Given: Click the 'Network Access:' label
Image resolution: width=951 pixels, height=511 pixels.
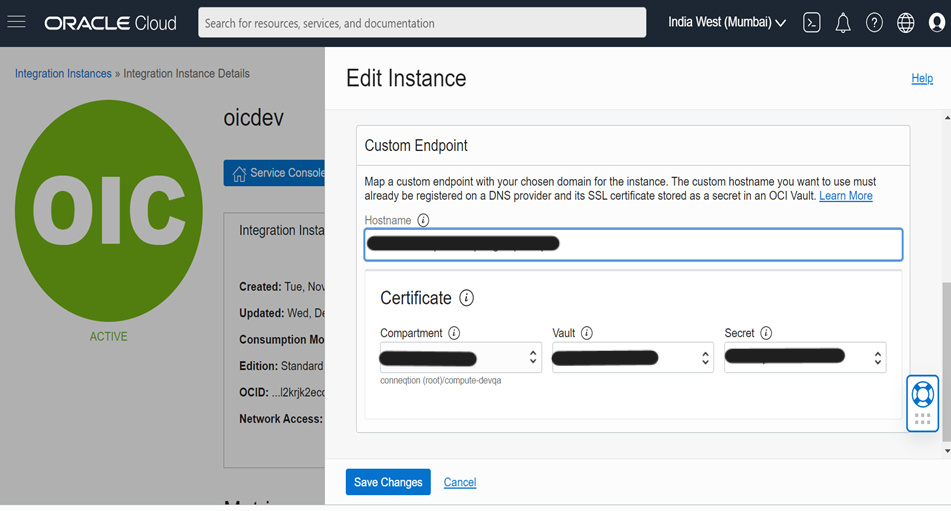Looking at the screenshot, I should point(281,419).
